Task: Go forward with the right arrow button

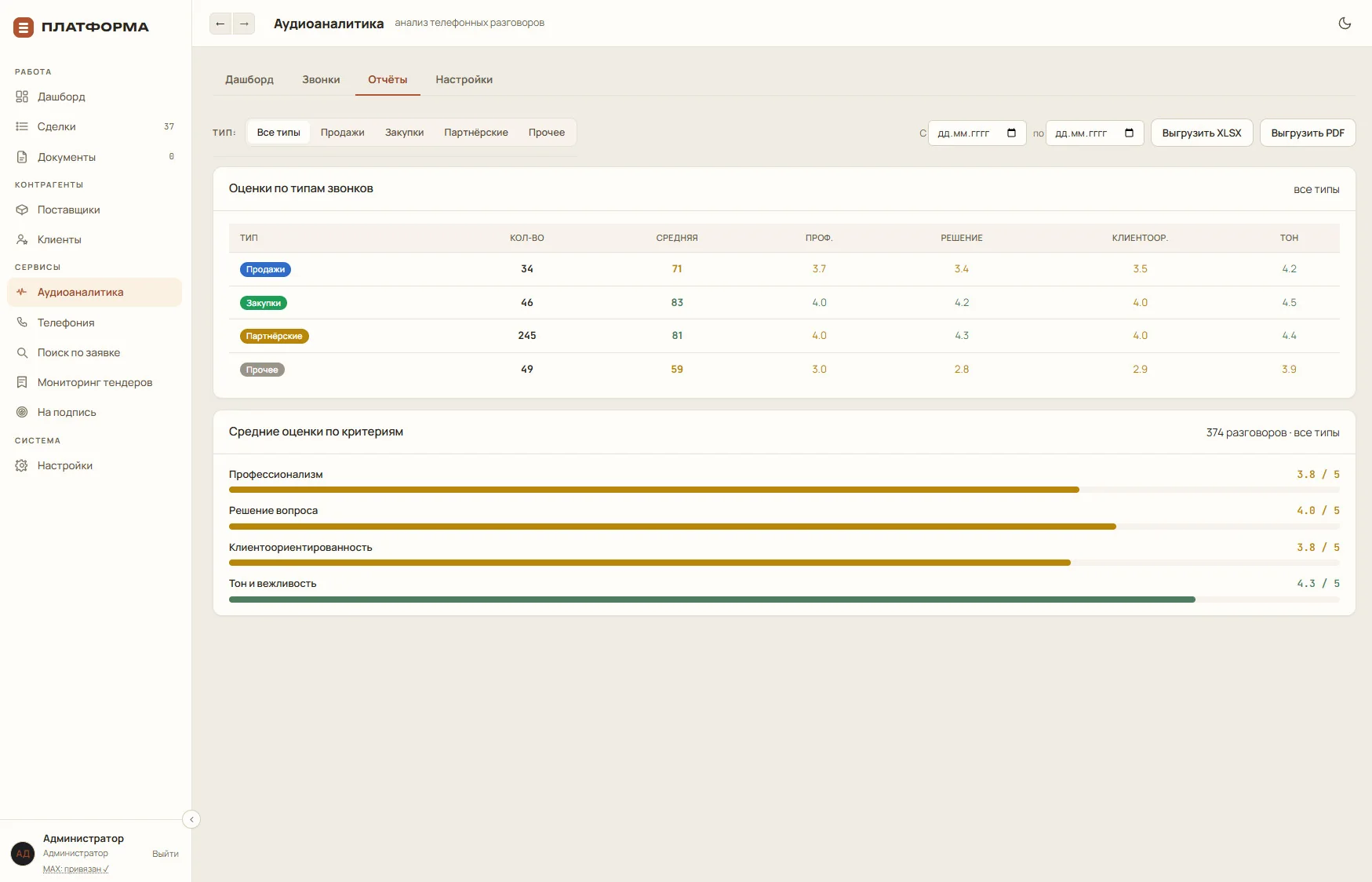Action: click(x=244, y=24)
